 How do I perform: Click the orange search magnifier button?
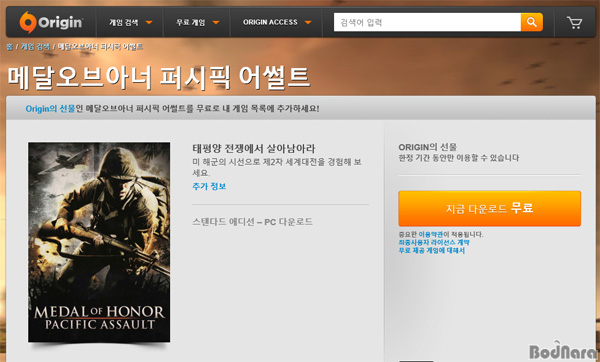pyautogui.click(x=532, y=22)
